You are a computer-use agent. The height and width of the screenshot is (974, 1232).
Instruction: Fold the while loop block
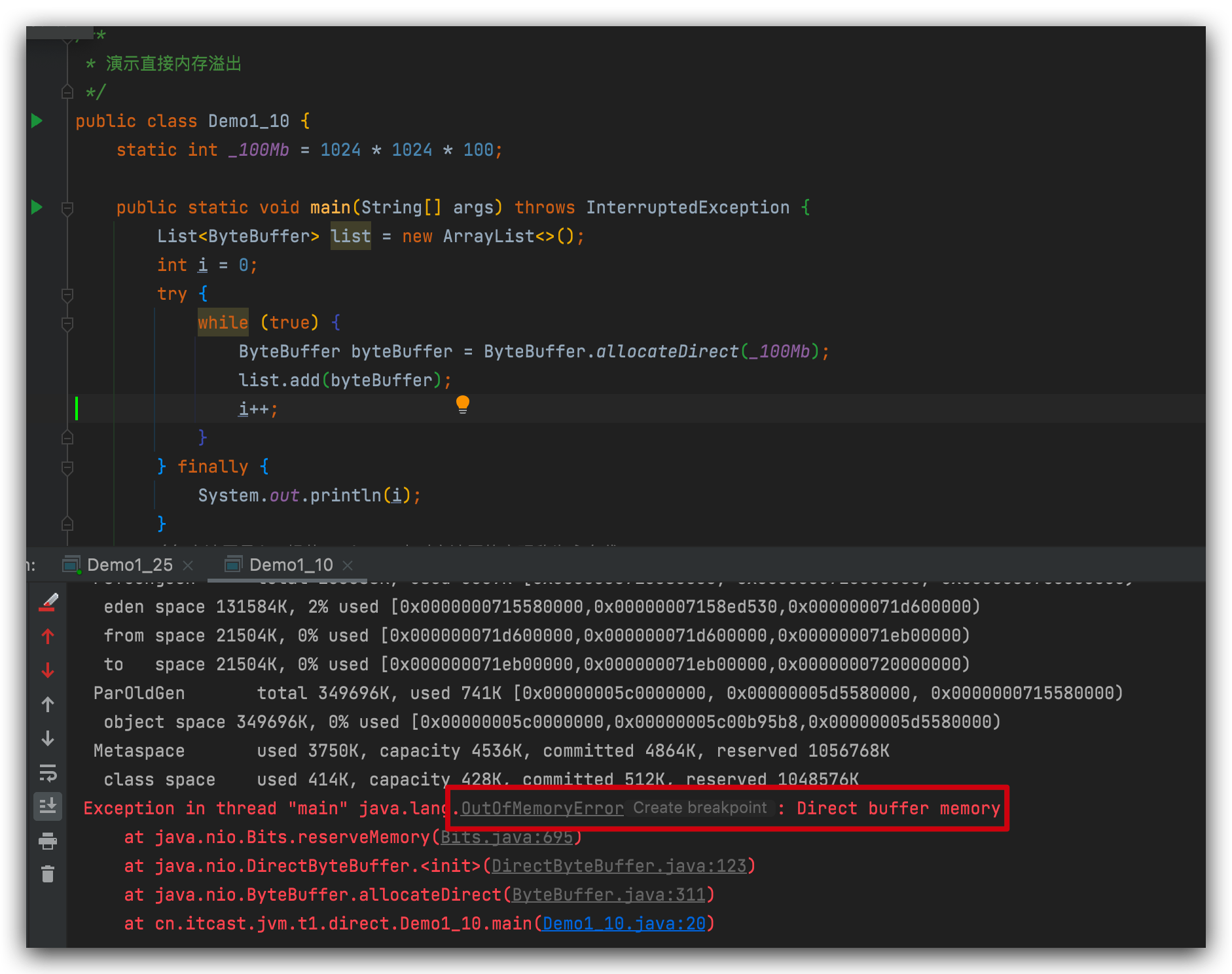(67, 323)
